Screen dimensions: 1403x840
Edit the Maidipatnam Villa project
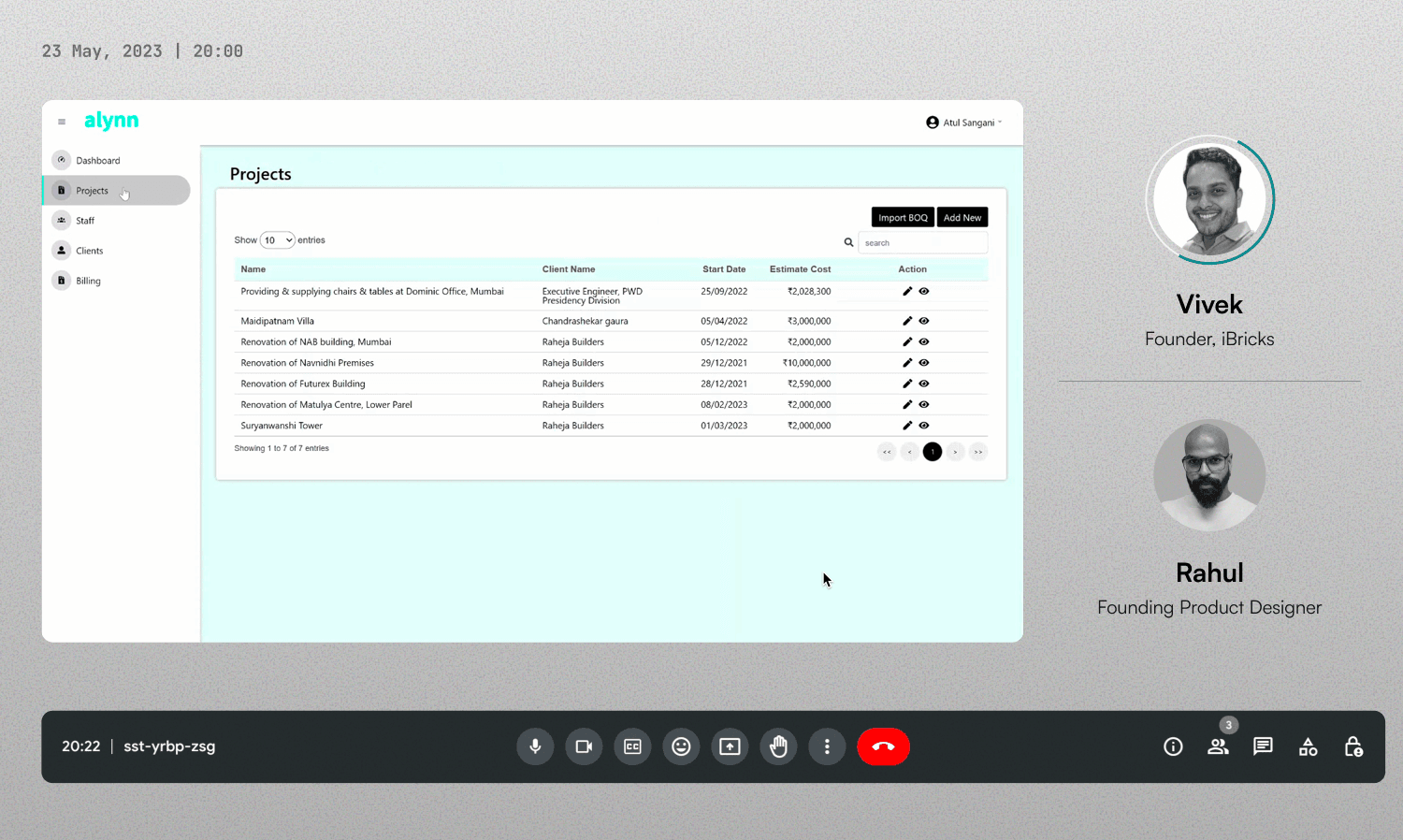tap(907, 321)
